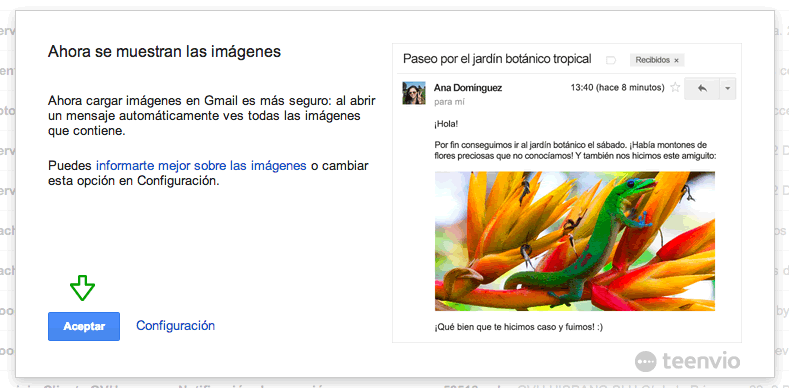The height and width of the screenshot is (388, 789).
Task: Click Ana Domínguez's profile photo
Action: (x=414, y=93)
